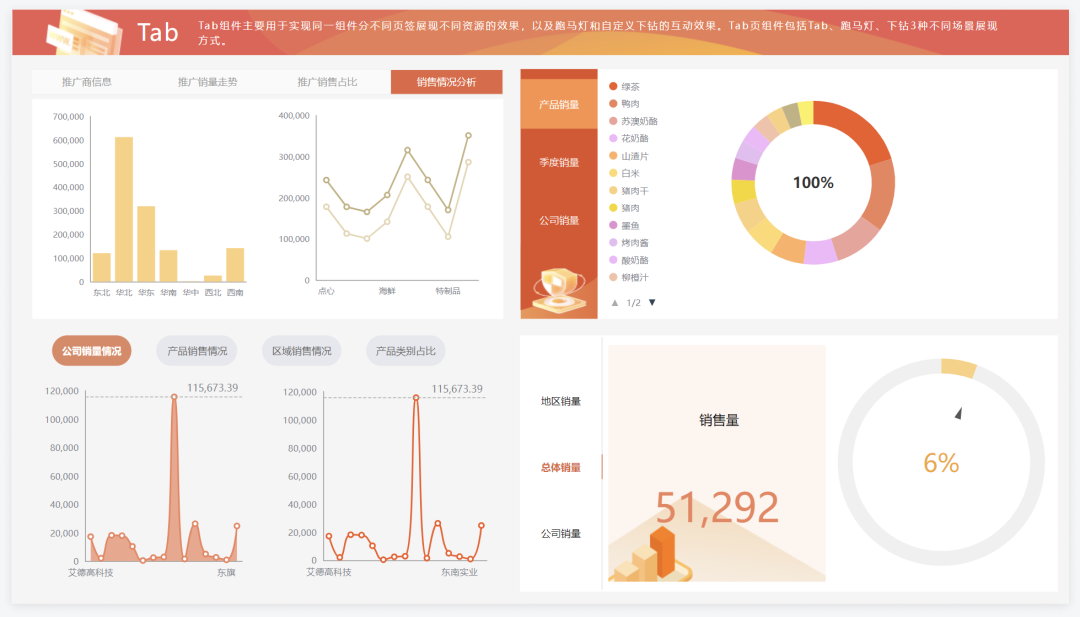Toggle the 猪肉 legend entry
Screen dimensions: 1080x617
(625, 208)
